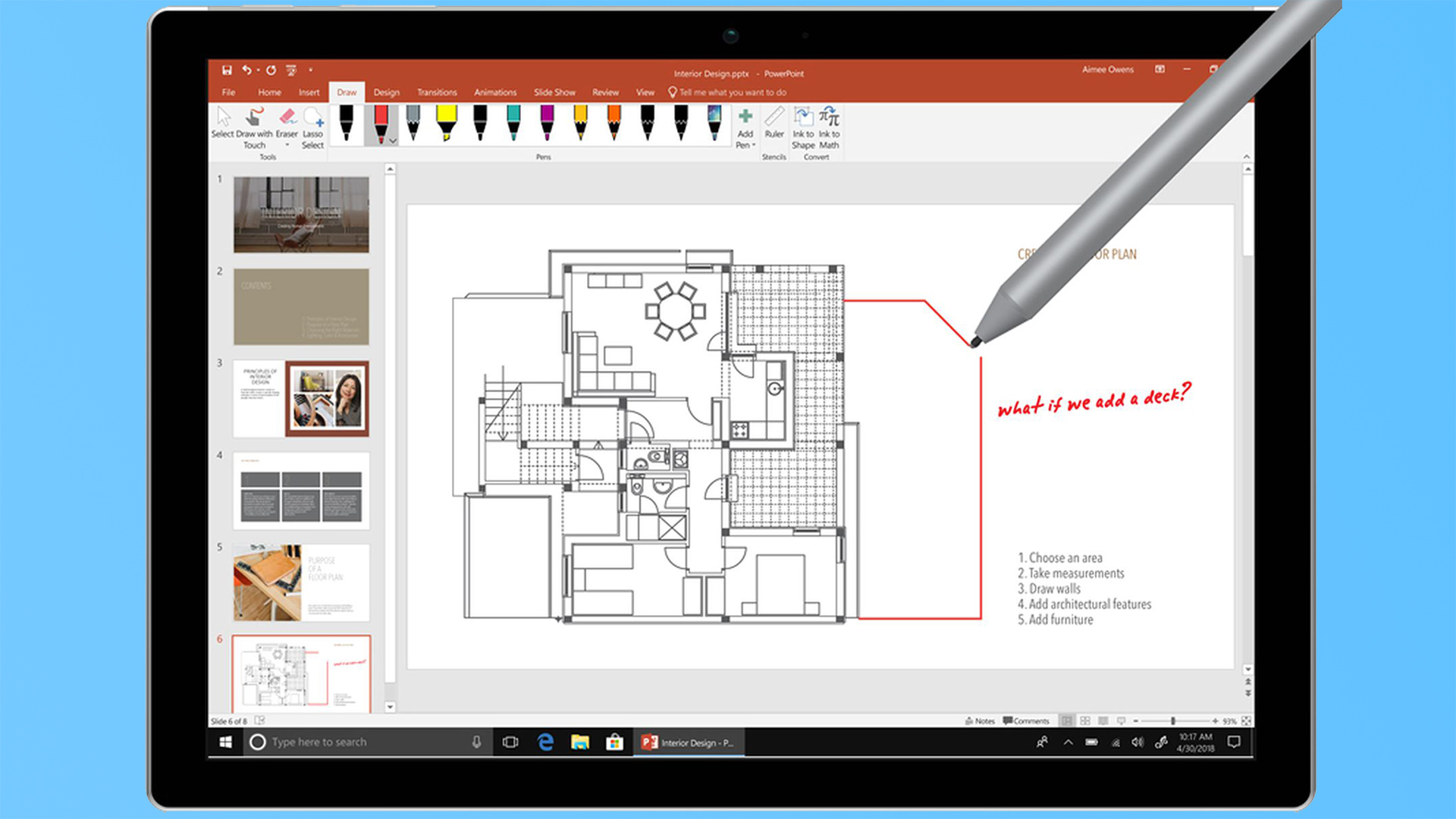Screen dimensions: 1456x819
Task: Activate the Lasso Select tool
Action: [x=312, y=127]
